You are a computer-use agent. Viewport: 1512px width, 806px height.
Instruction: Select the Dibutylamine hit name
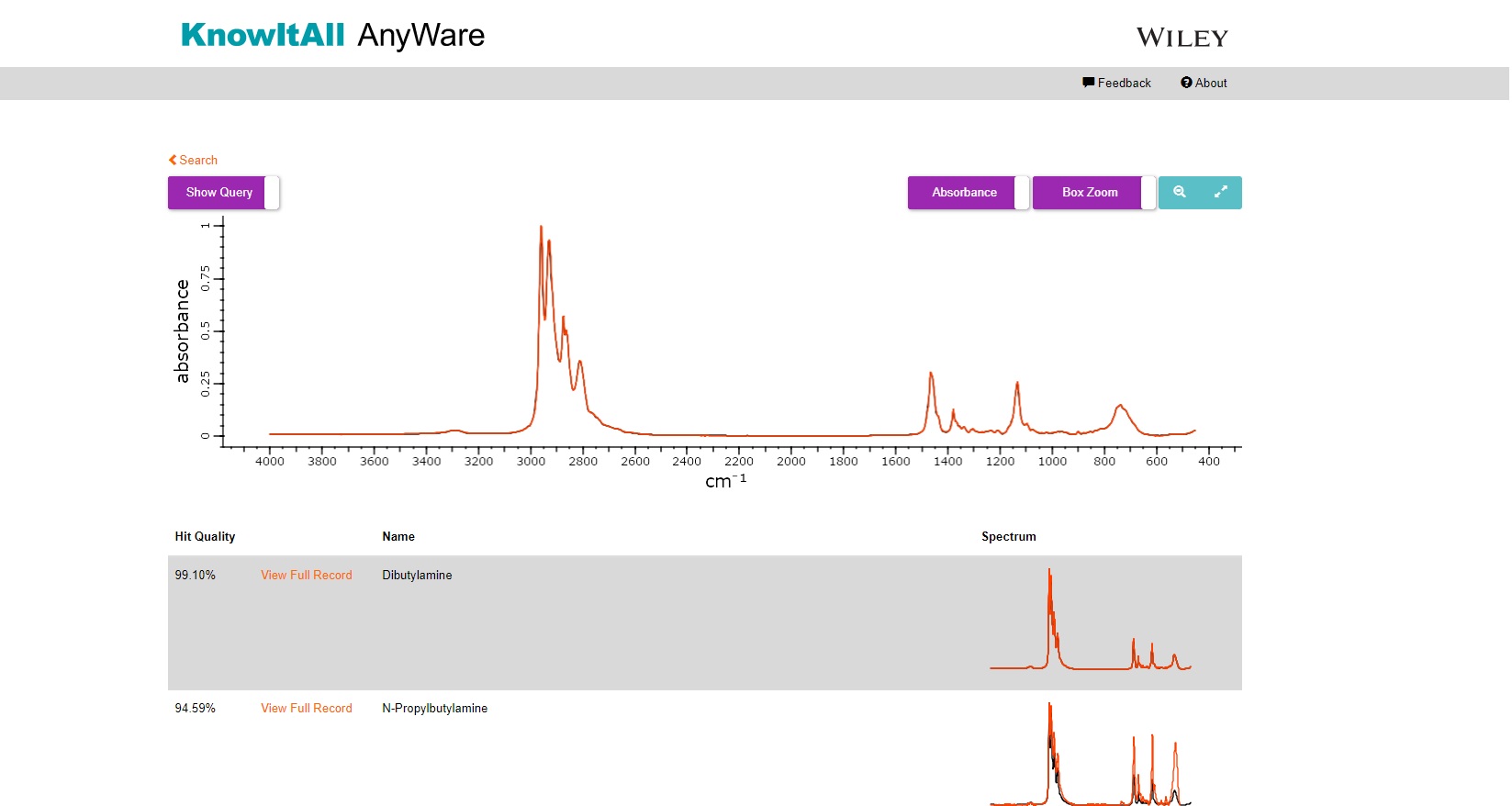pos(417,575)
